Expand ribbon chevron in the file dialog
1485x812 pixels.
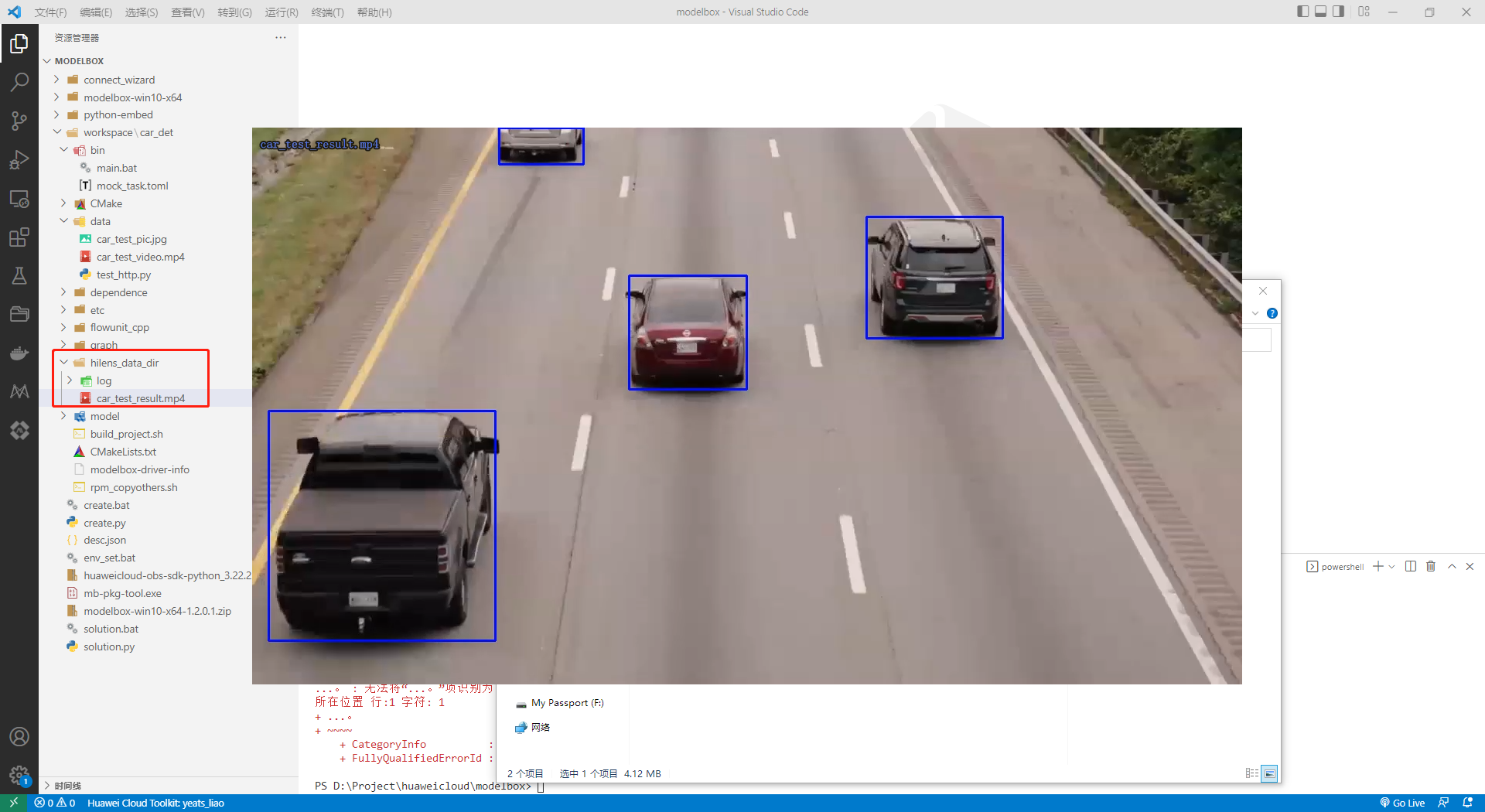(1255, 313)
